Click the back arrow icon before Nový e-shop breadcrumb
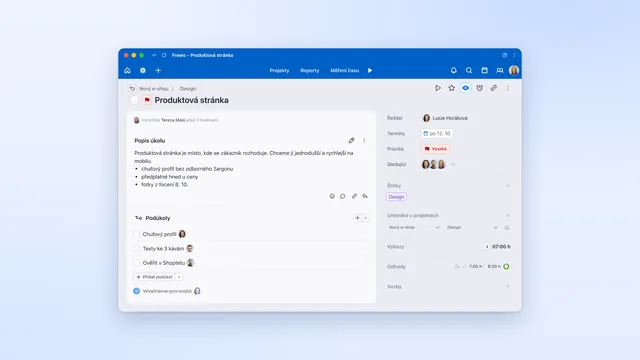The width and height of the screenshot is (640, 360). click(132, 89)
